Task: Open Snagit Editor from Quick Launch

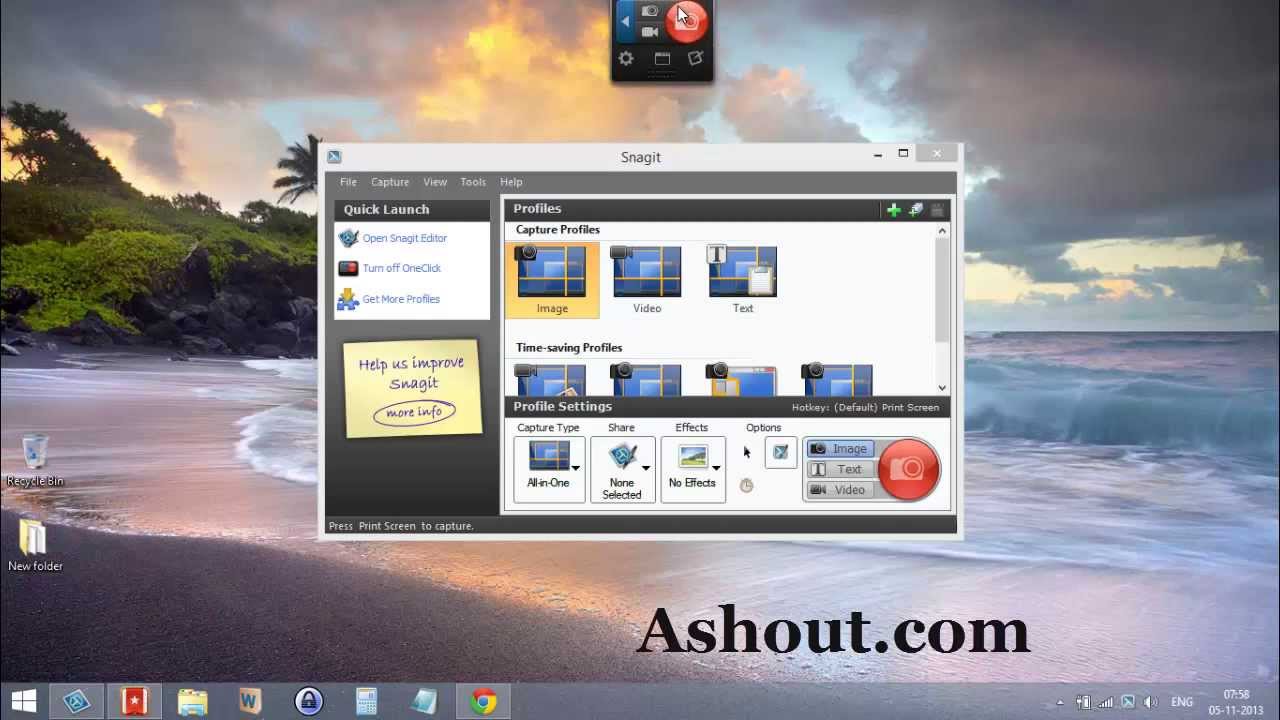Action: pyautogui.click(x=404, y=238)
